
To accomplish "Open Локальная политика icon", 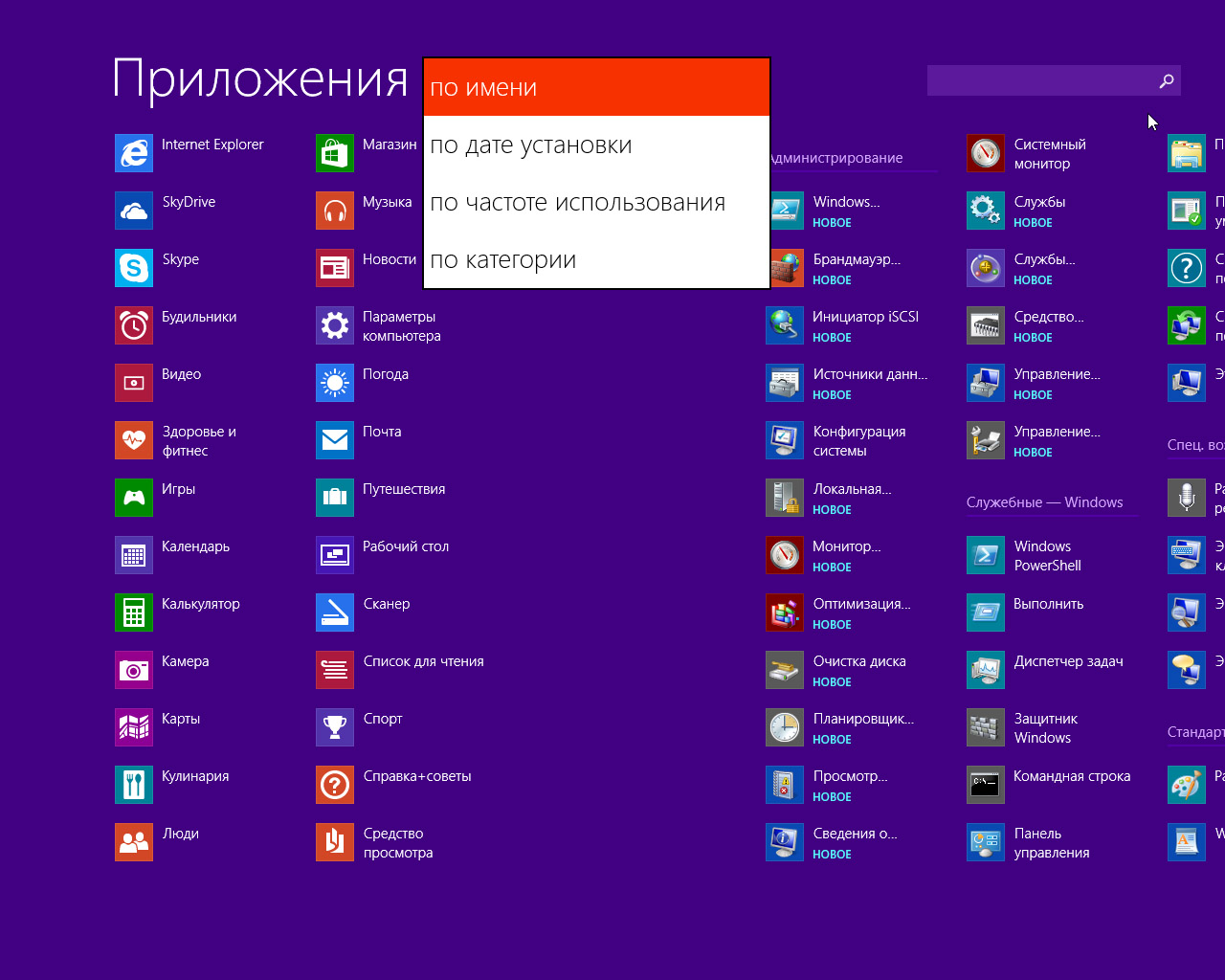I will coord(785,498).
